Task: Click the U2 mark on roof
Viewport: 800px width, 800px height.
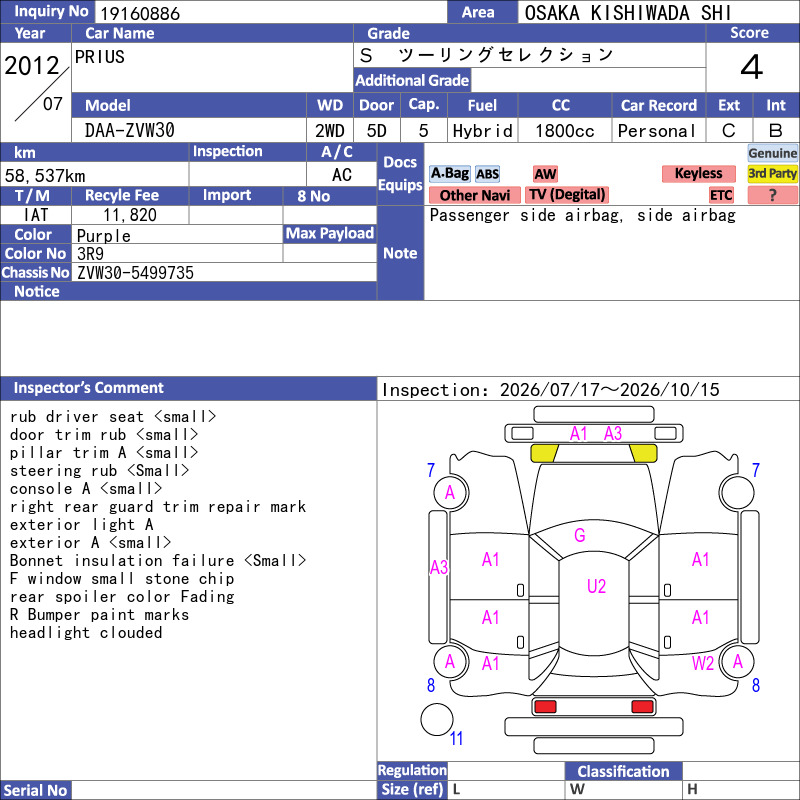Action: 596,586
